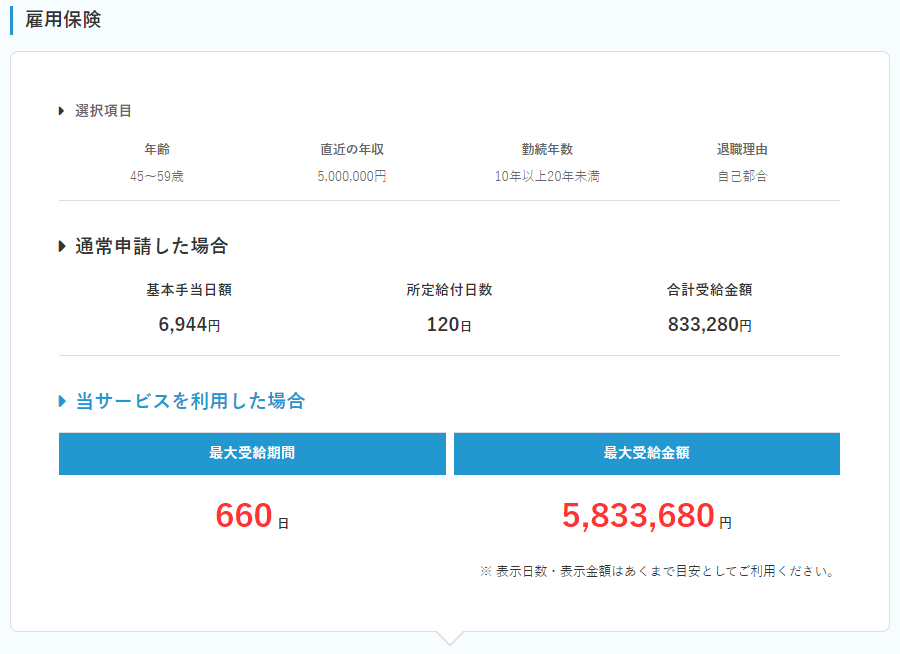This screenshot has height=654, width=900.
Task: Click the 雇用保険 section heading
Action: pyautogui.click(x=63, y=20)
